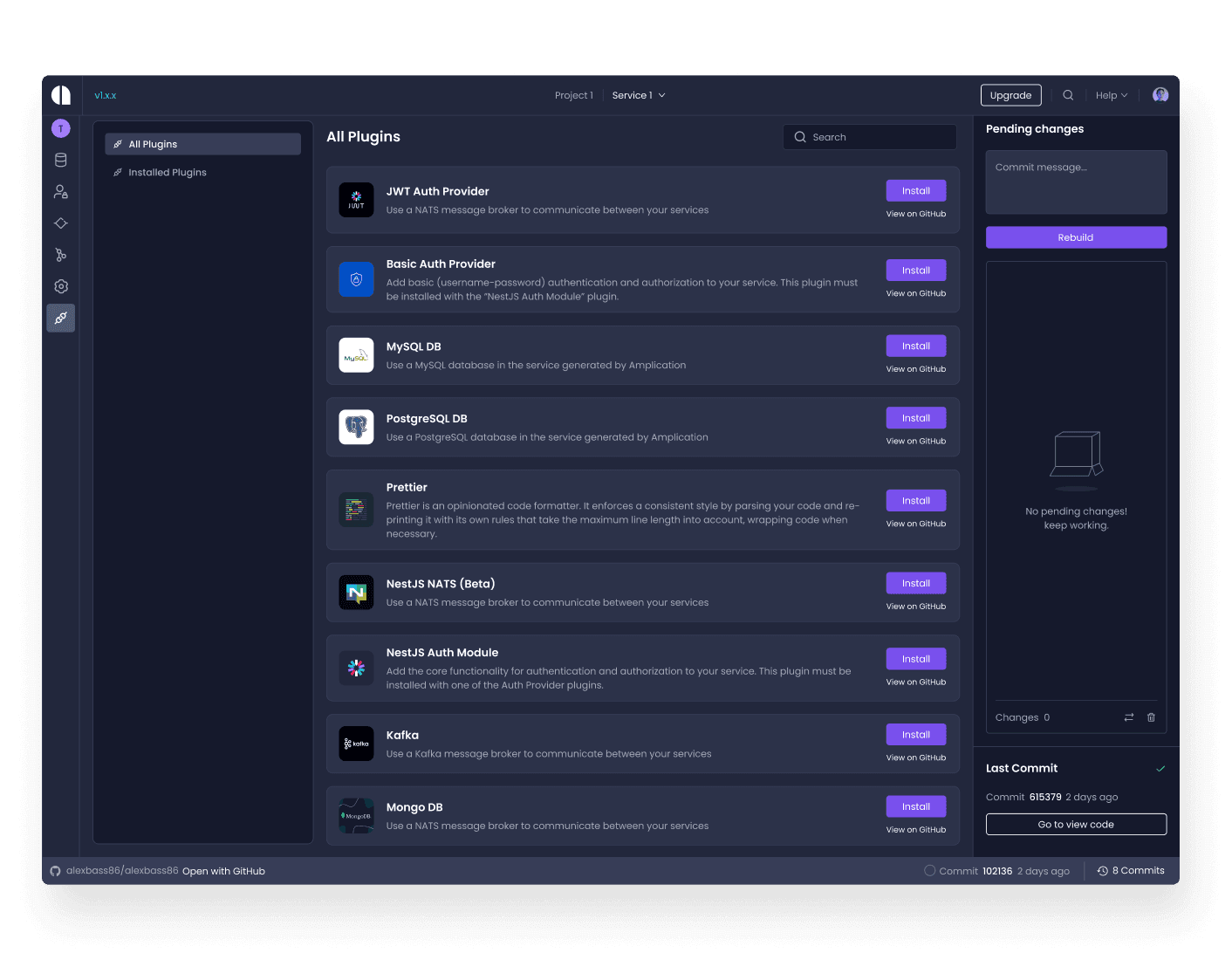Click the search magnifier icon in header
This screenshot has height=960, width=1232.
point(1068,95)
